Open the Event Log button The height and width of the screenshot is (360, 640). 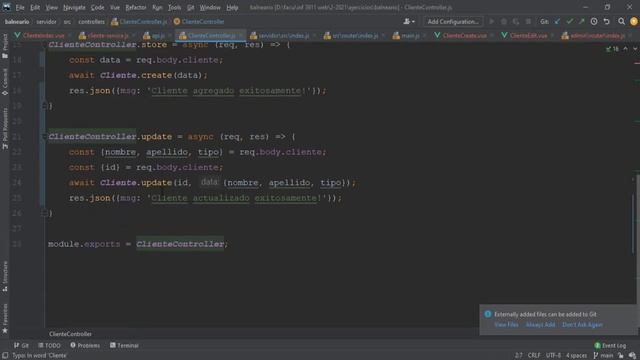[610, 345]
